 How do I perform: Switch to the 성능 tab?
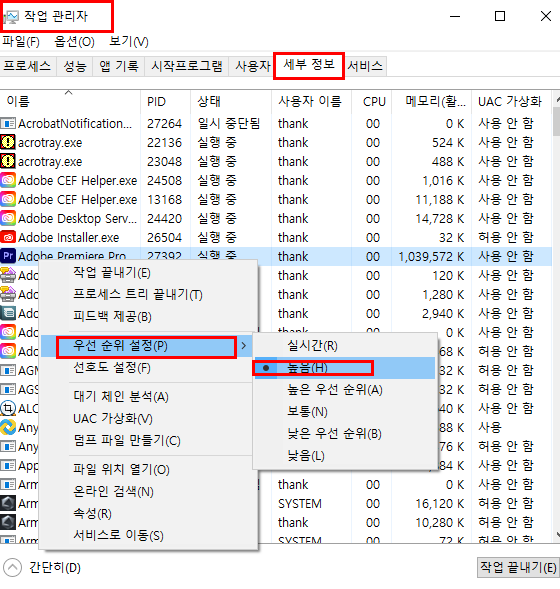(75, 66)
